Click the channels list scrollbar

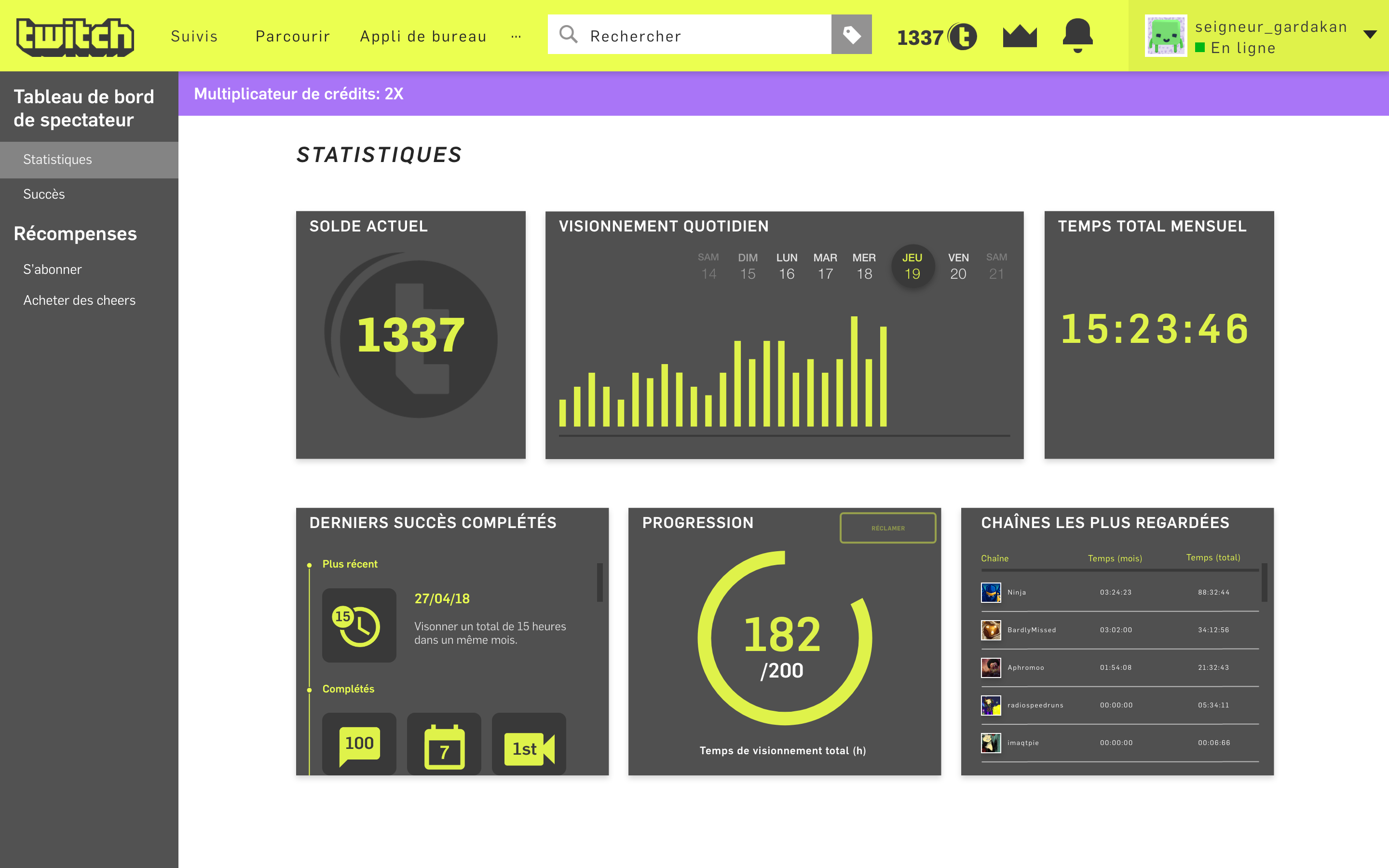pyautogui.click(x=1265, y=582)
